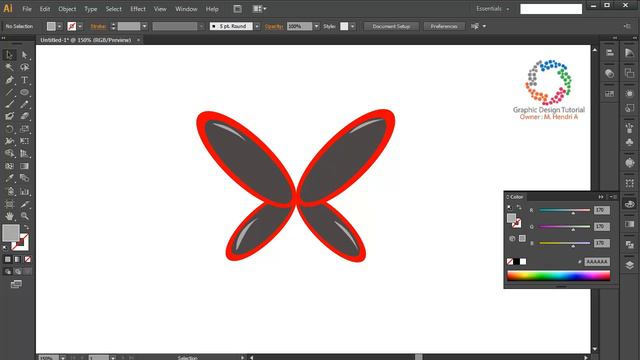Pick the Lasso tool
This screenshot has height=360, width=640.
tap(24, 67)
